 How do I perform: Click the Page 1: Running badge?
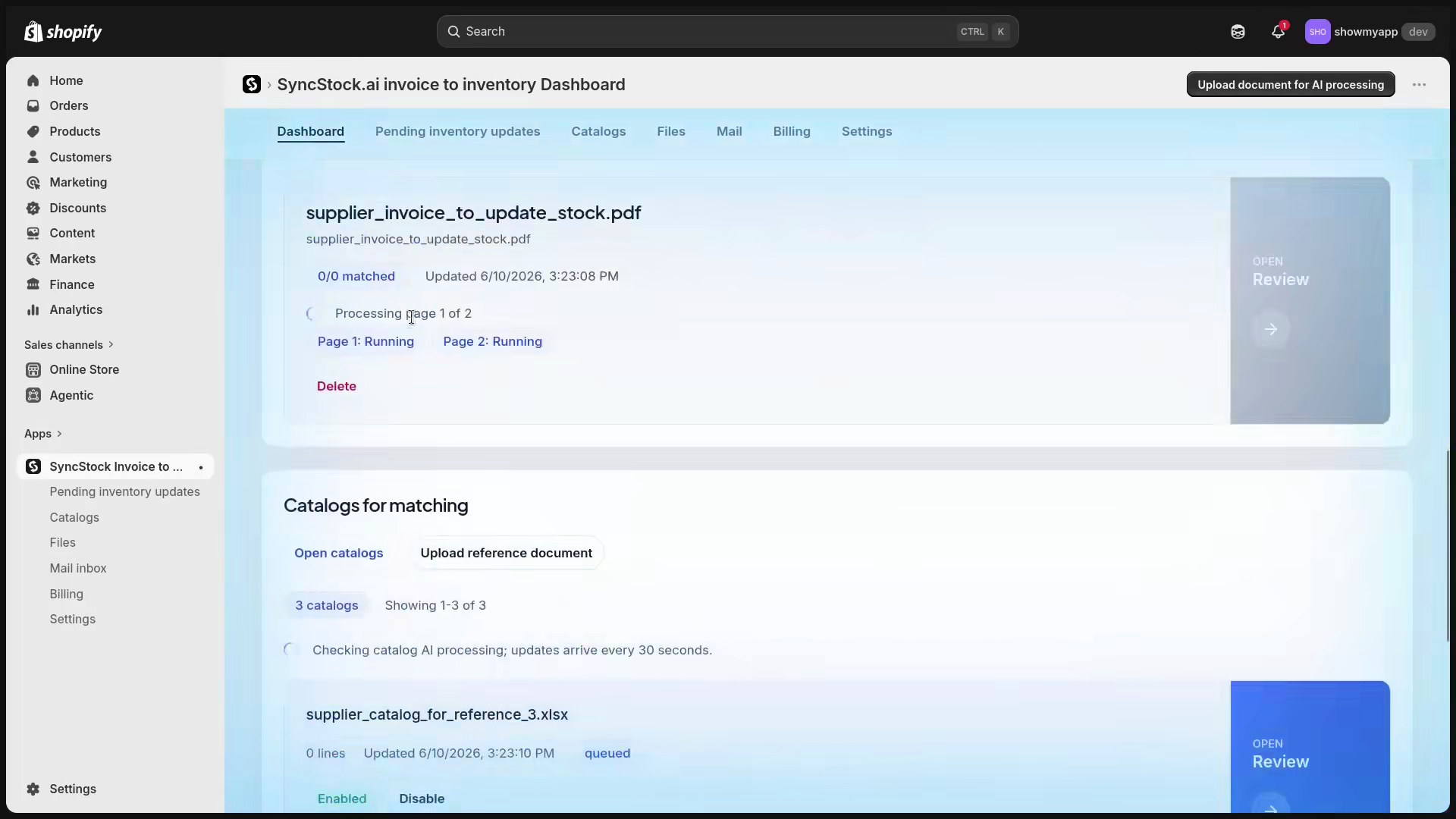366,342
